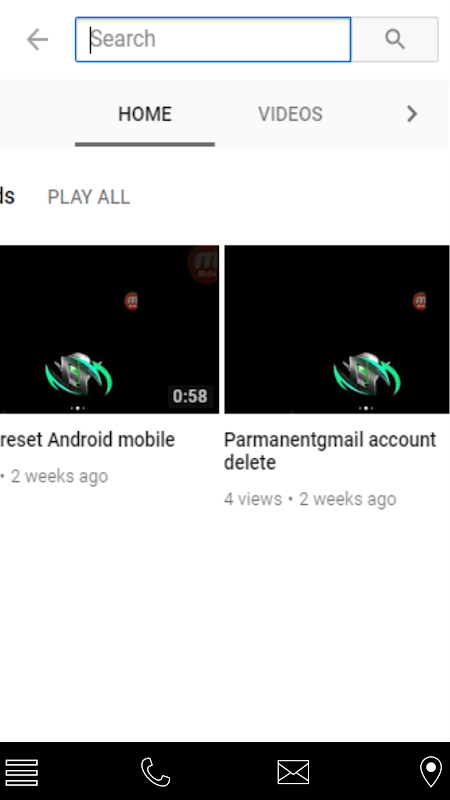Open the reset Android mobile video thumbnail
The width and height of the screenshot is (450, 800).
[109, 329]
